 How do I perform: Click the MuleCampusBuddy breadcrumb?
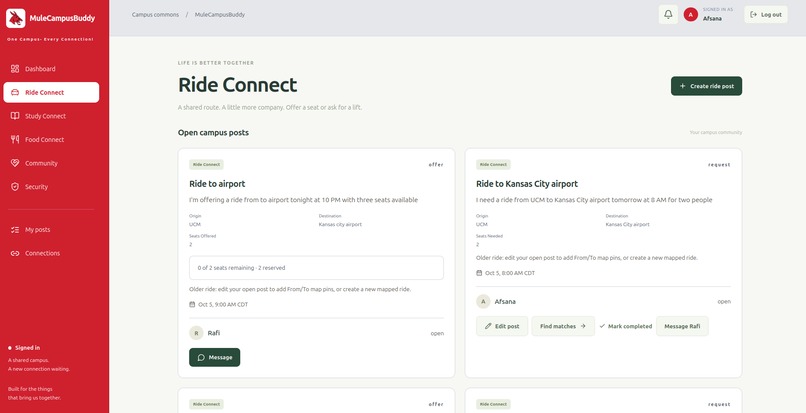coord(219,14)
